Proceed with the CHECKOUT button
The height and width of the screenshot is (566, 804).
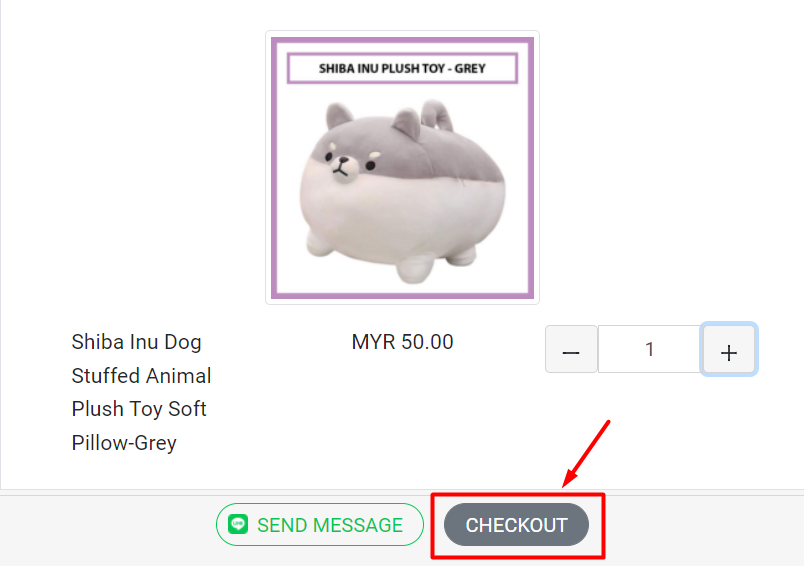click(516, 524)
